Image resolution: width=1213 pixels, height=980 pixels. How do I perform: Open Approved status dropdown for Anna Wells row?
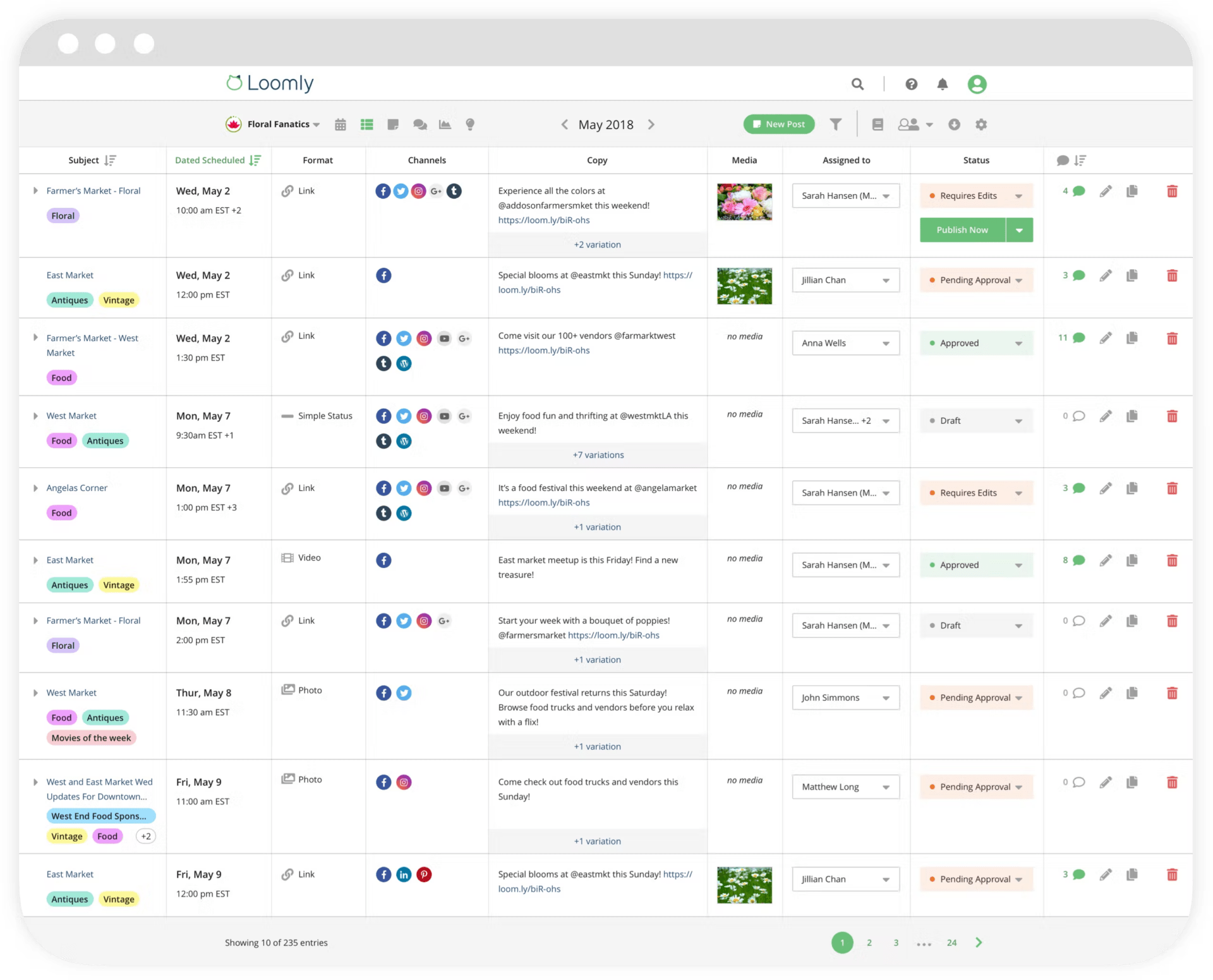(976, 343)
